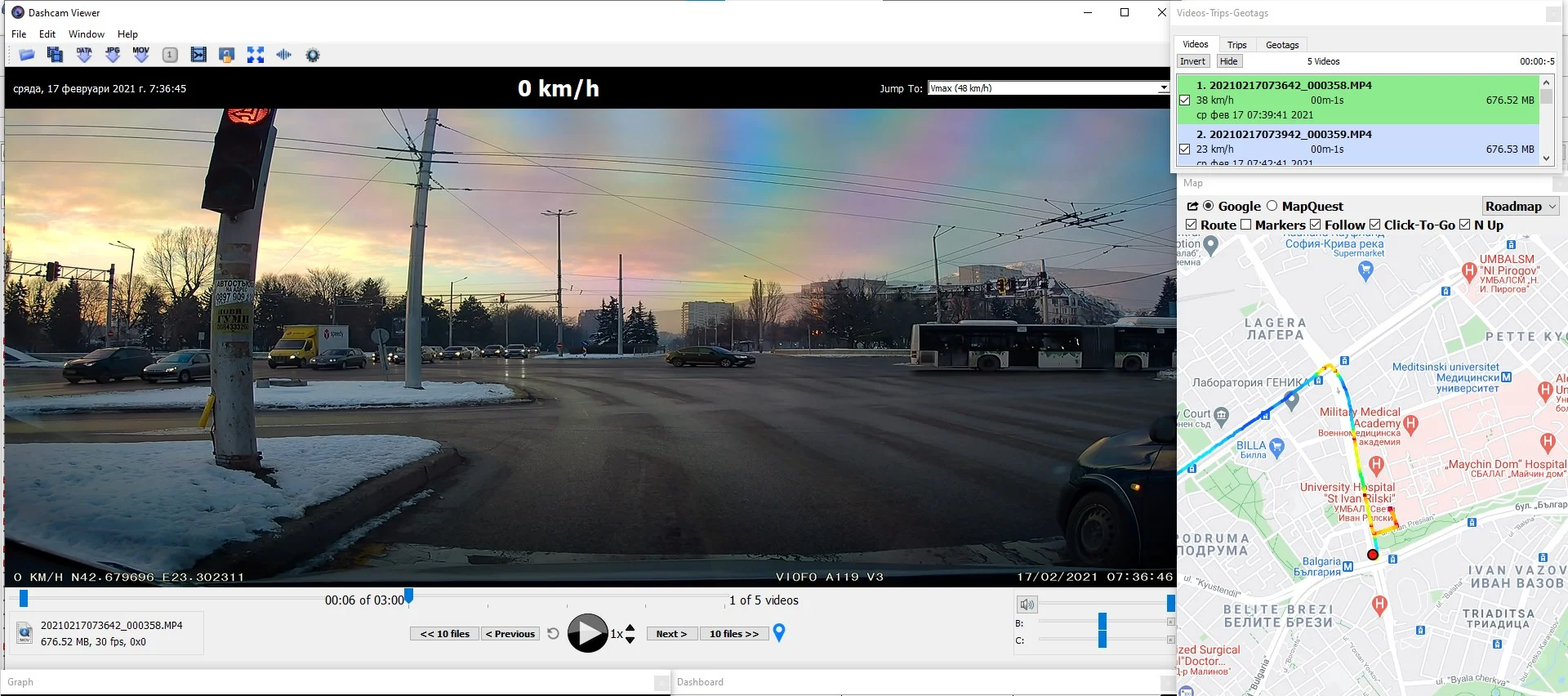Close the Dashboard panel

point(1168,682)
